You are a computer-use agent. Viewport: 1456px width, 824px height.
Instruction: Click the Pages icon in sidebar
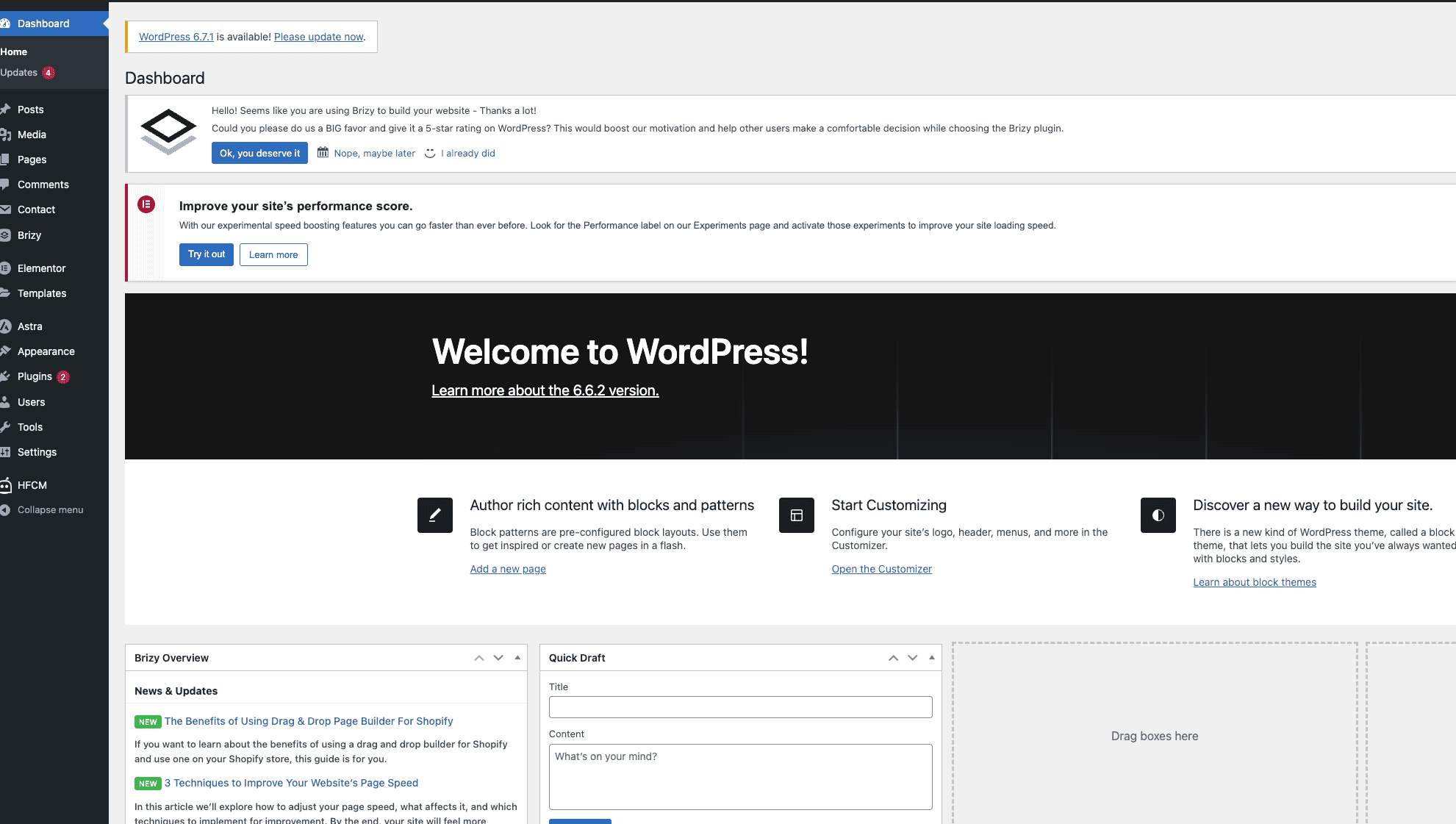click(x=7, y=159)
